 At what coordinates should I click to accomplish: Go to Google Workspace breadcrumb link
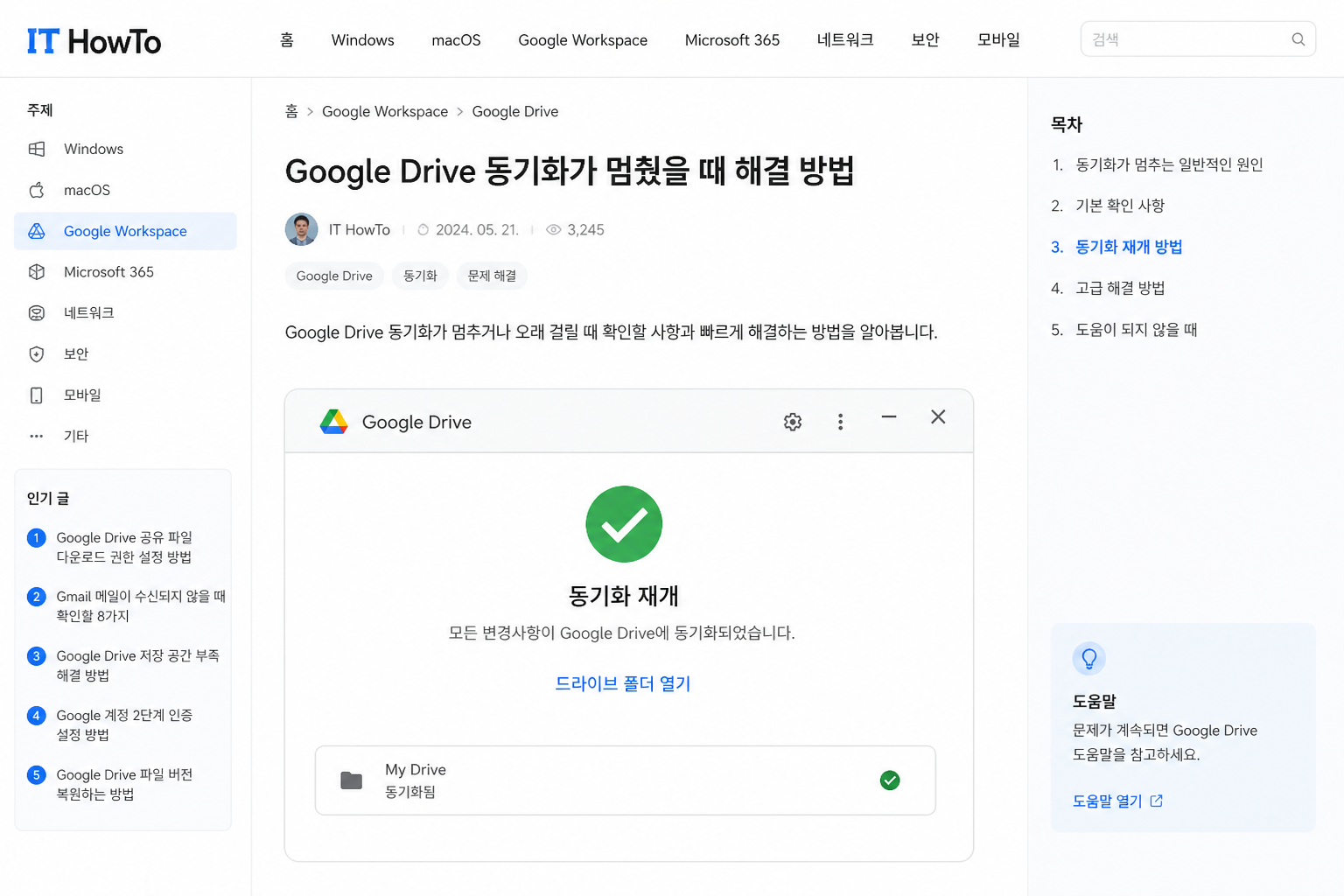coord(385,111)
